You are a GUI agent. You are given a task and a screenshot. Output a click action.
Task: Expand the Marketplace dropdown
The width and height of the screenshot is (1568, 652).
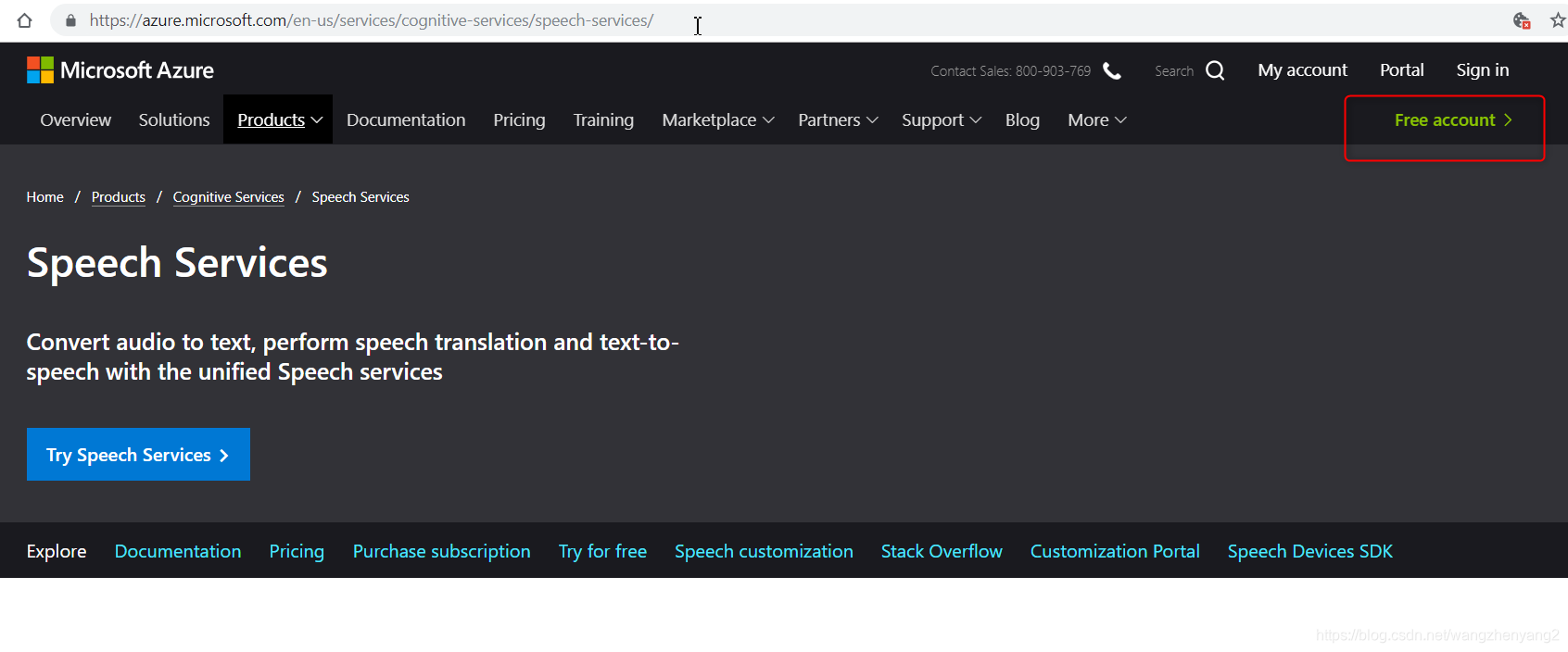click(718, 120)
